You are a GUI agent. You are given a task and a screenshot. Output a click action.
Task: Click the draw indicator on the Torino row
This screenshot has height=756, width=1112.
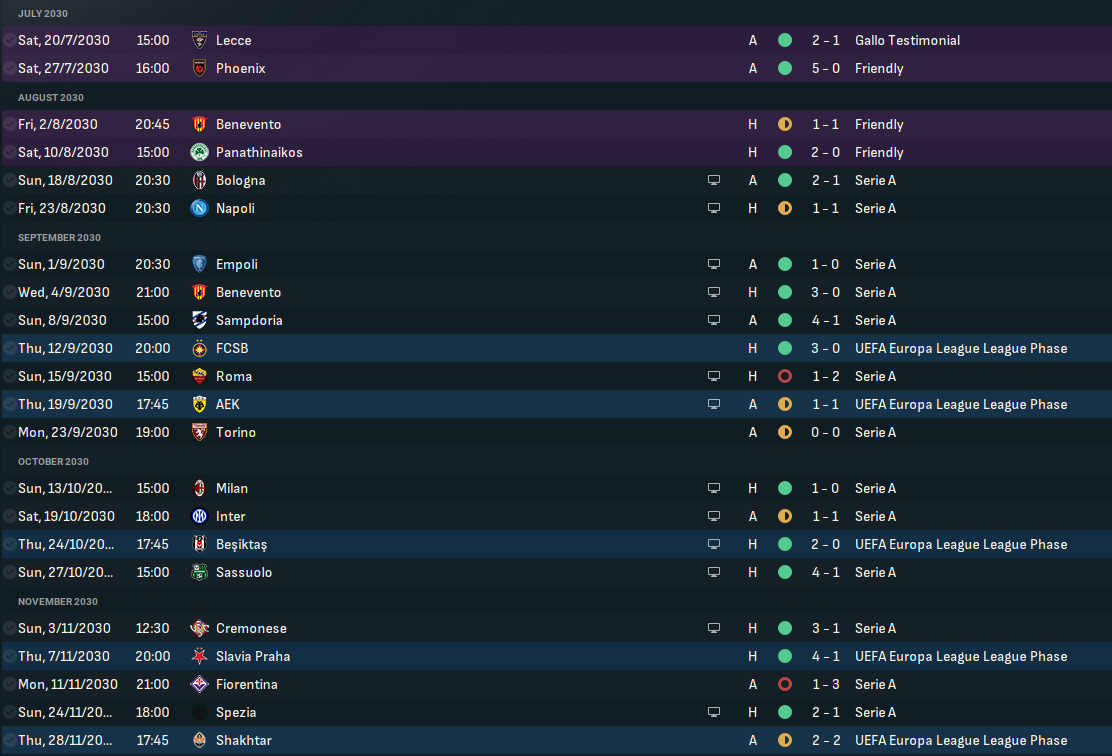(x=785, y=432)
